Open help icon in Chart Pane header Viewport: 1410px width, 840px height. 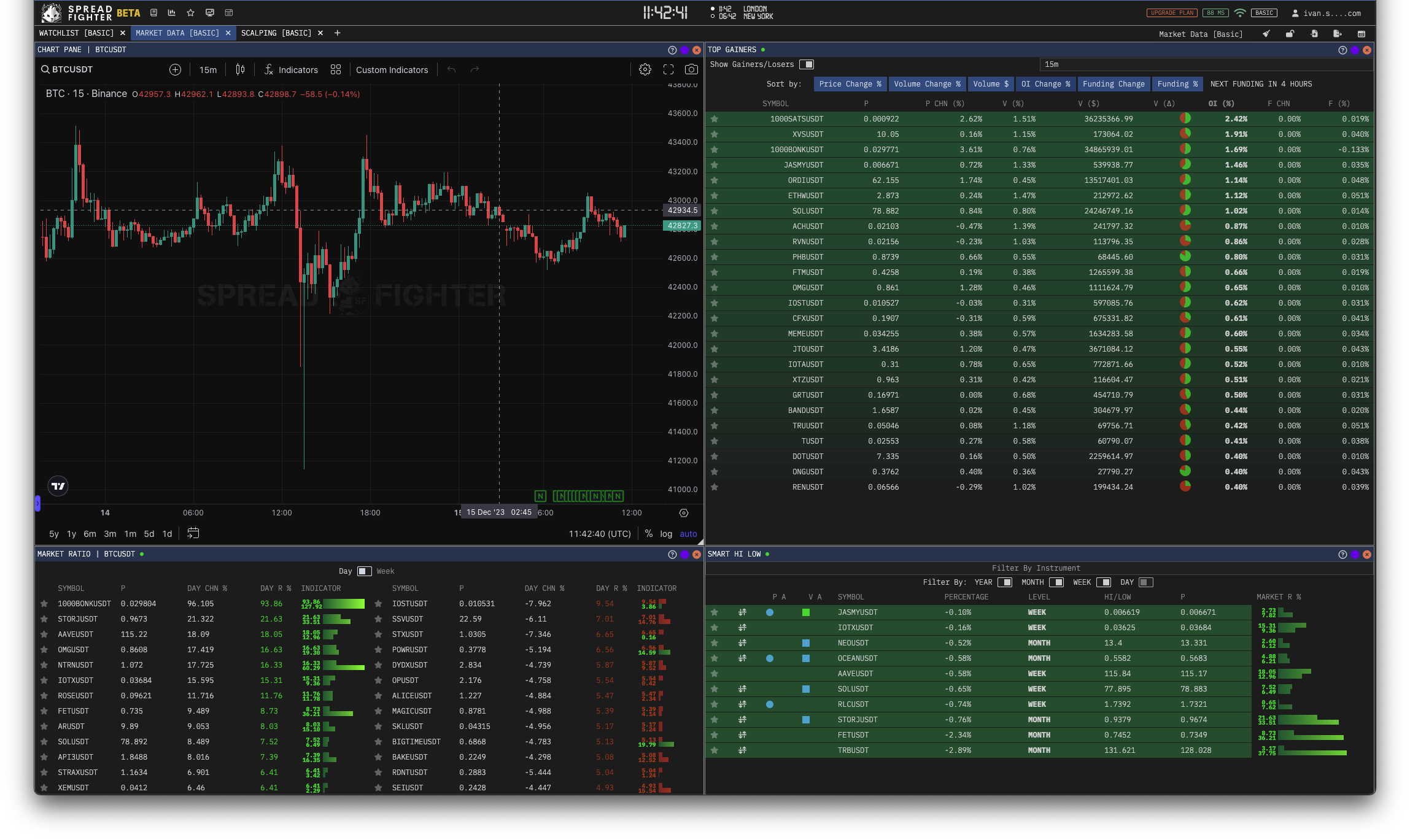(x=672, y=50)
